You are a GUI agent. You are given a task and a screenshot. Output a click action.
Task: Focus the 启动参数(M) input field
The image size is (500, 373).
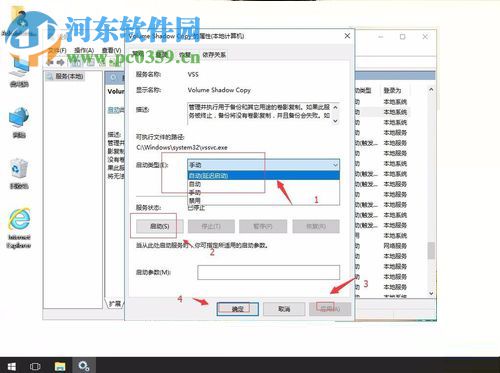[x=268, y=272]
